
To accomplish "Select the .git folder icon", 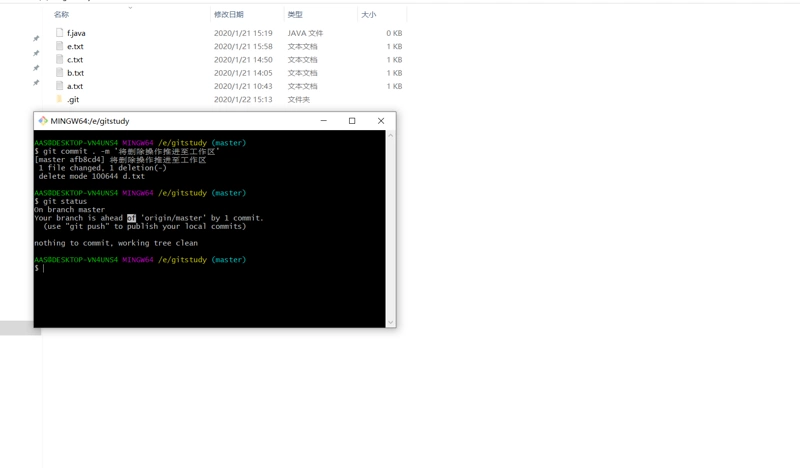I will click(60, 99).
